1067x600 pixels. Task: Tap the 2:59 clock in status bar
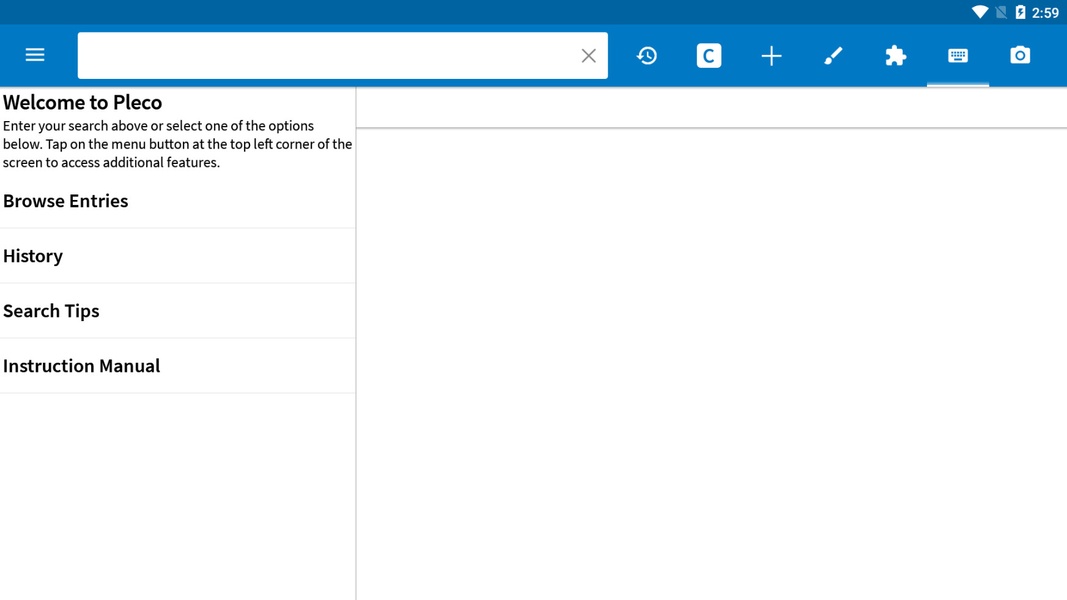1045,12
